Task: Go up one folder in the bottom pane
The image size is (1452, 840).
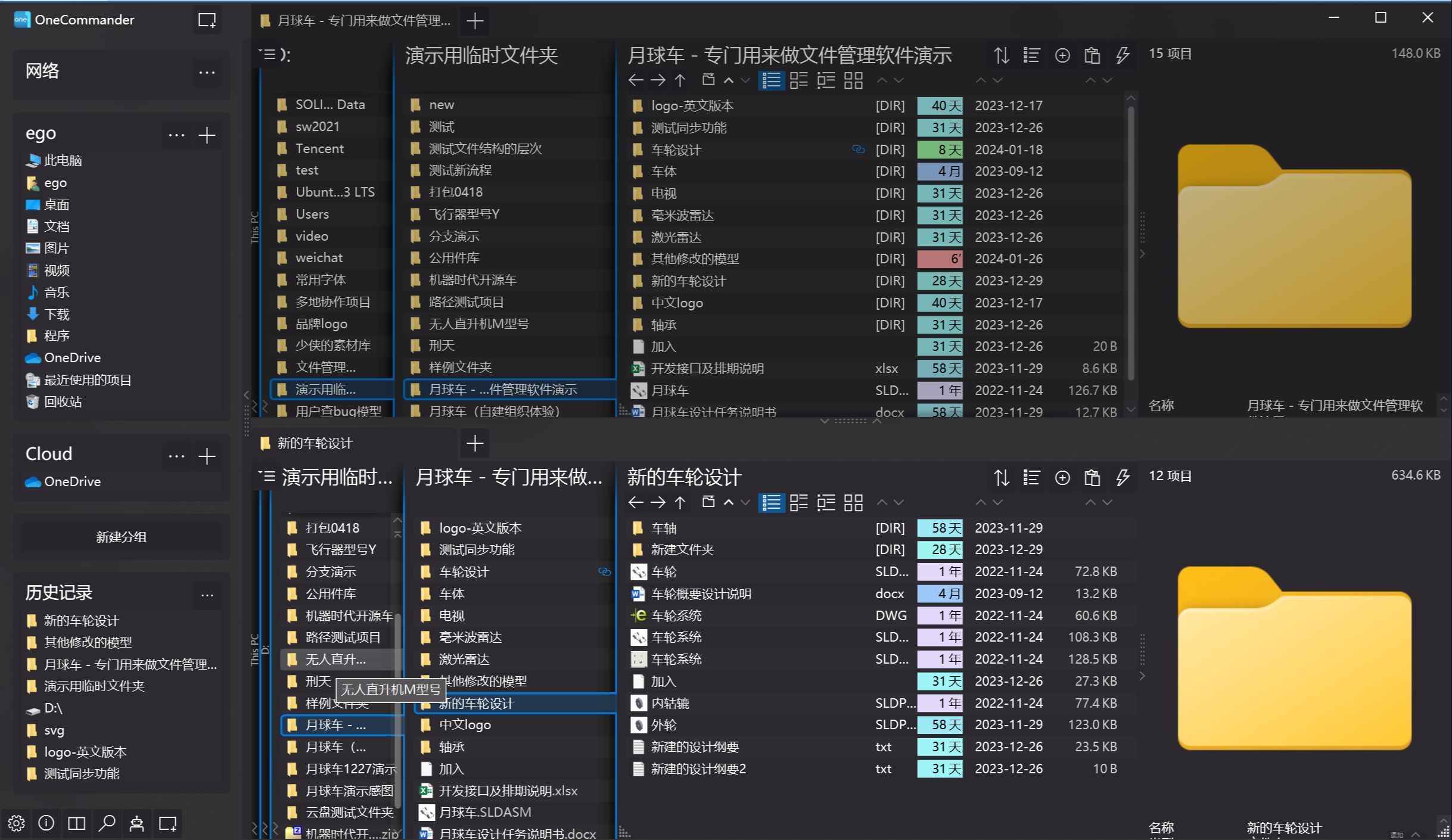Action: coord(680,503)
